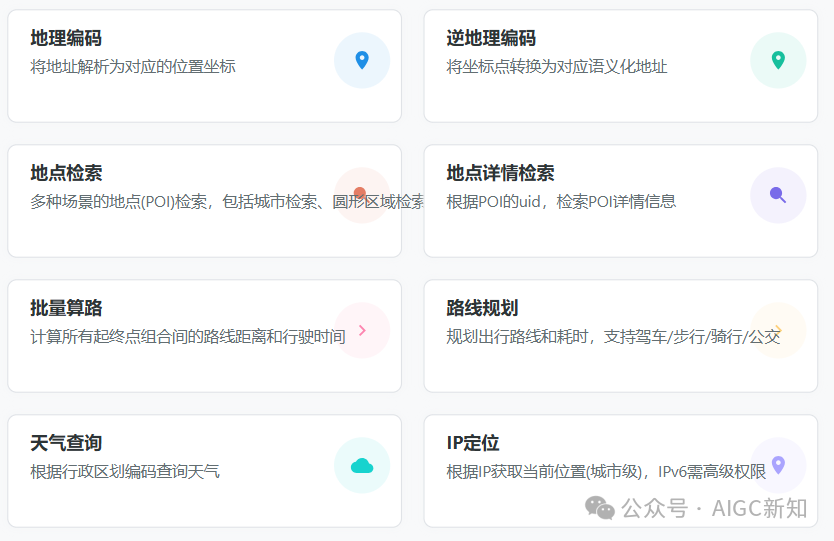
Task: Click description 根据行政区划编码查询天气
Action: click(125, 472)
